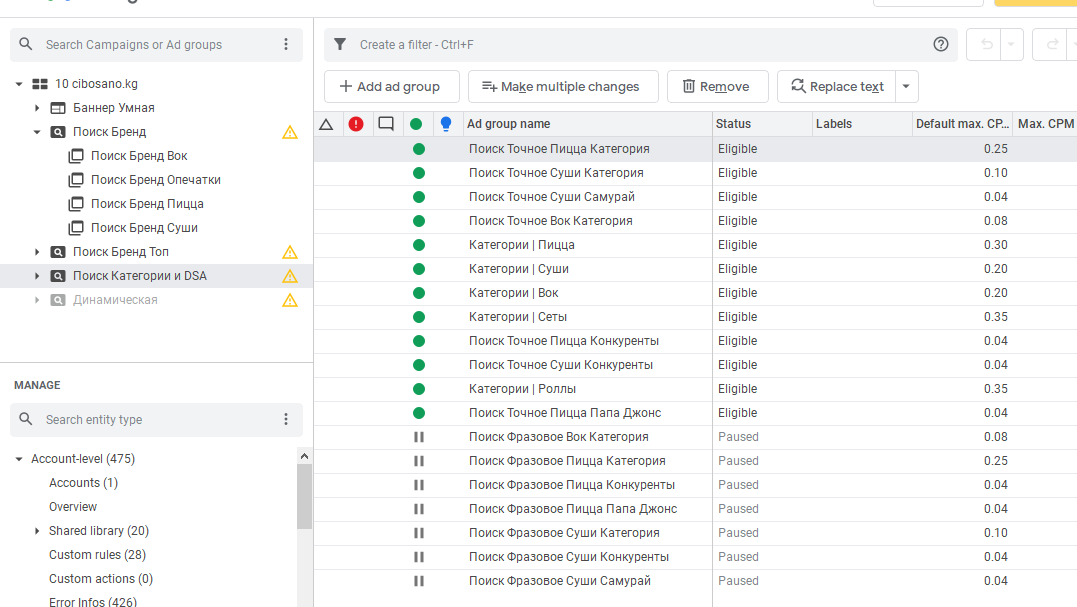1077x607 pixels.
Task: Focus the Search entity type field
Action: [157, 420]
